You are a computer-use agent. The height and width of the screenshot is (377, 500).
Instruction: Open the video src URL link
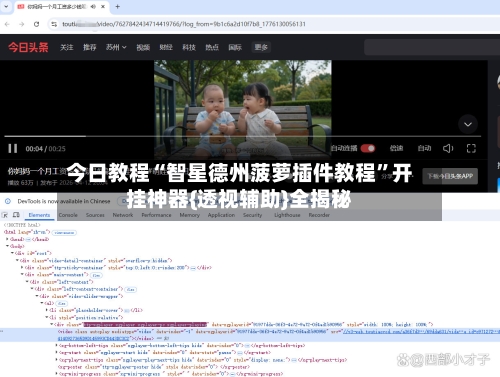[x=421, y=331]
